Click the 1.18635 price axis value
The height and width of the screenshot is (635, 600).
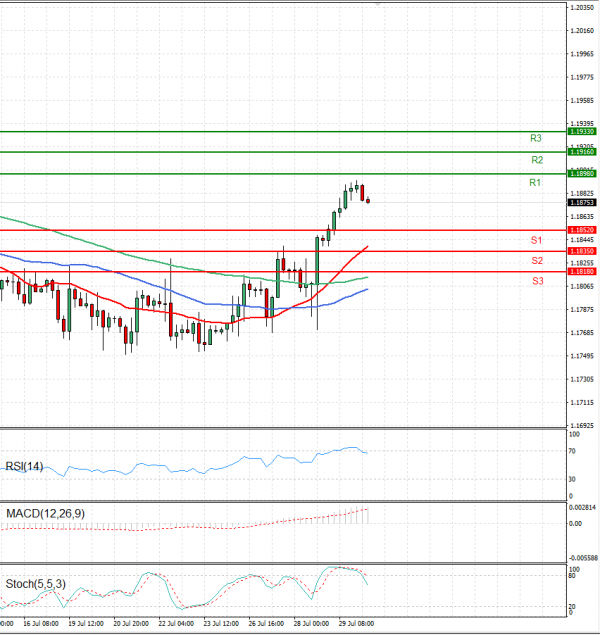point(582,217)
